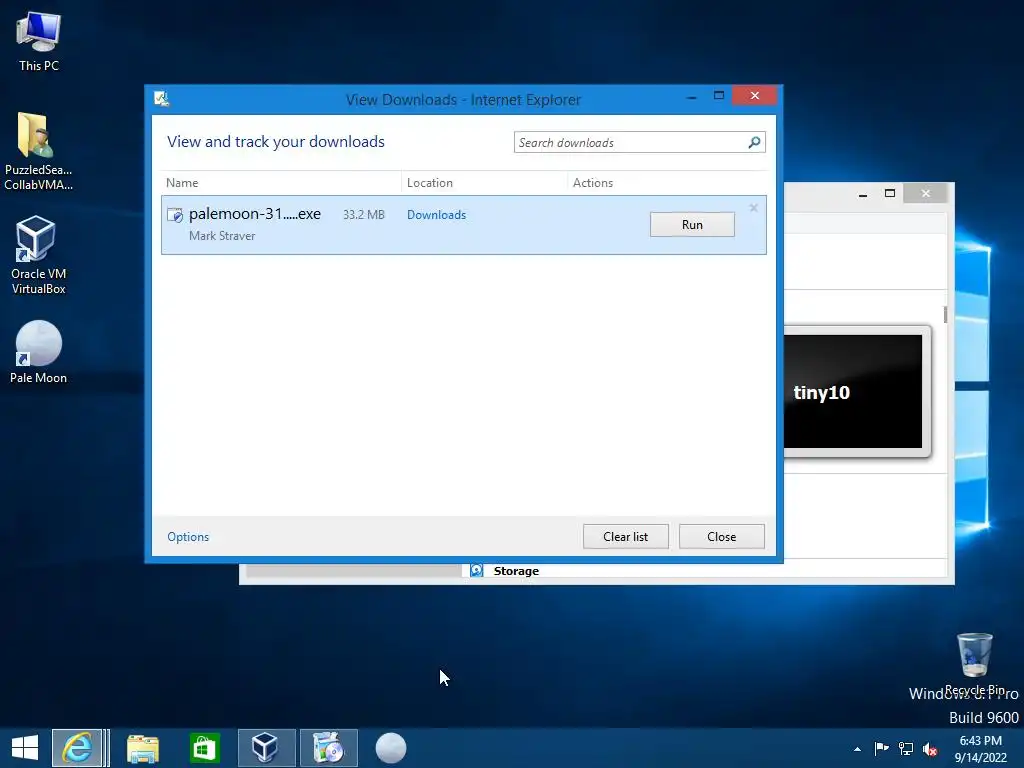Click the muted volume tray icon
The height and width of the screenshot is (768, 1024).
[930, 749]
